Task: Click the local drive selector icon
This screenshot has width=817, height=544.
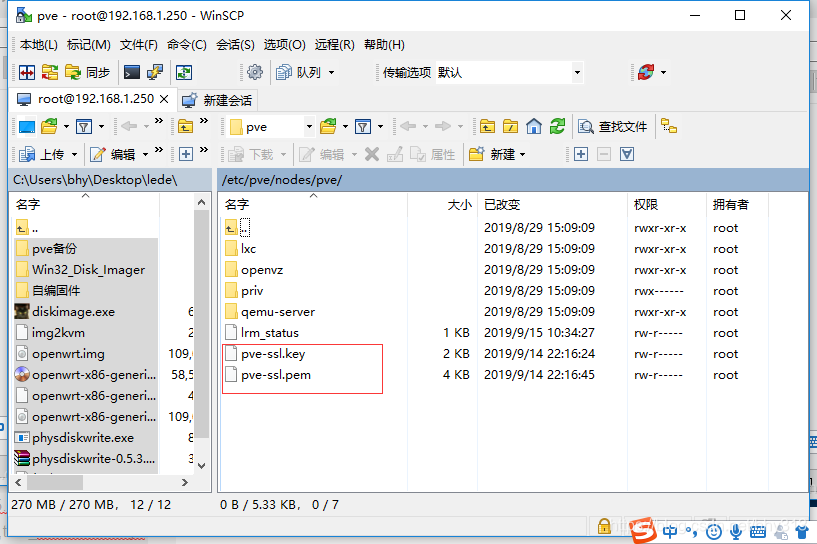Action: click(x=27, y=127)
